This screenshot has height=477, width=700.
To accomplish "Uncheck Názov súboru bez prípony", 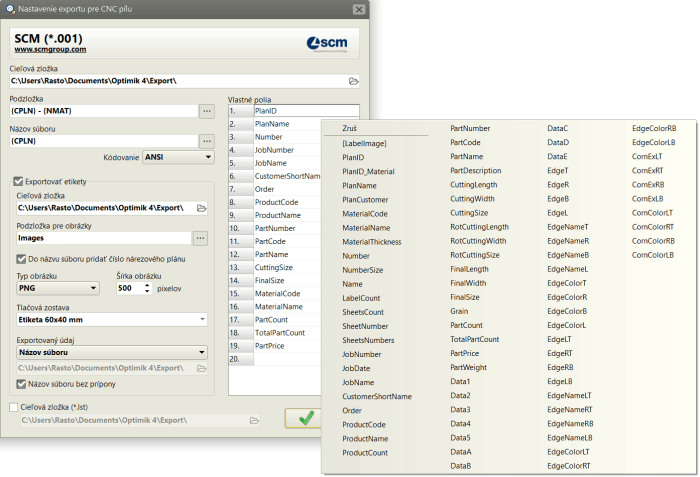I will [x=21, y=384].
